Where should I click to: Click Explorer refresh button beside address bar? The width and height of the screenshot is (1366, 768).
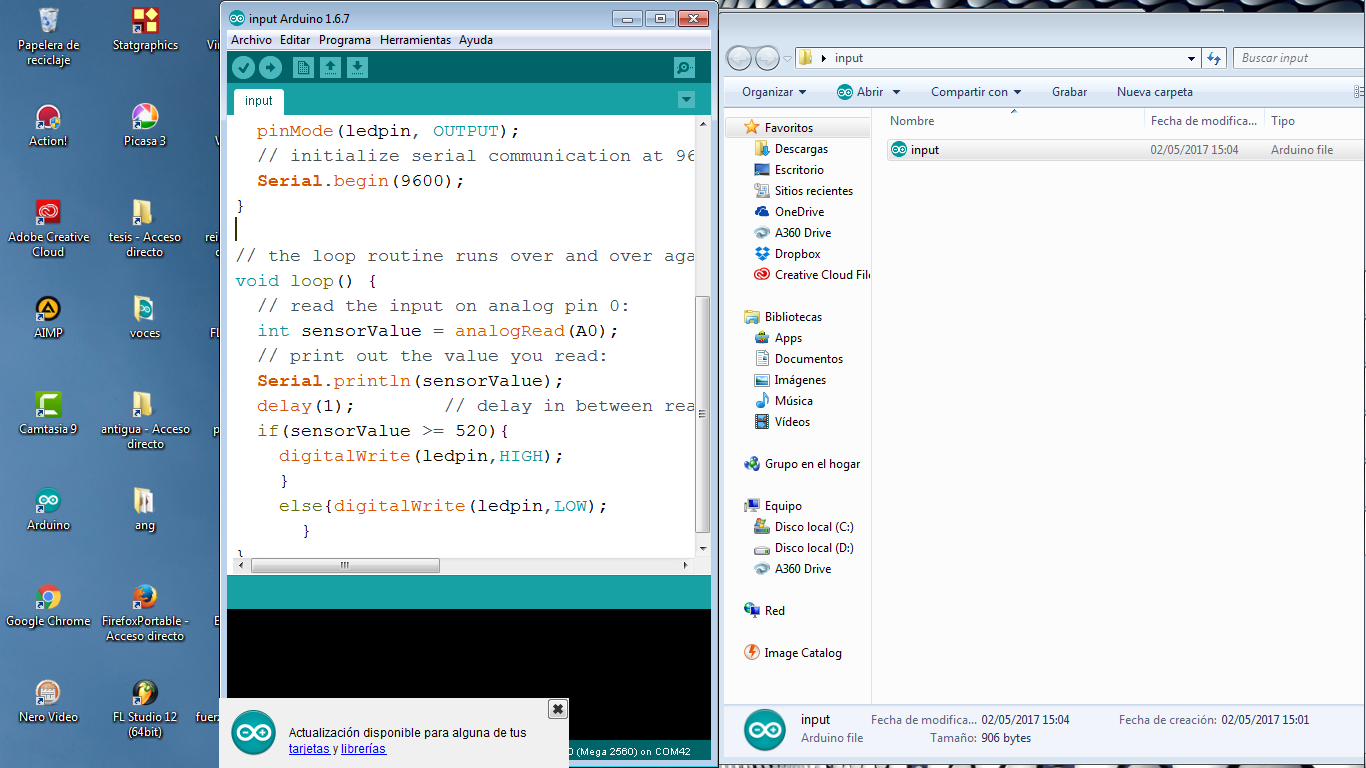[1214, 58]
